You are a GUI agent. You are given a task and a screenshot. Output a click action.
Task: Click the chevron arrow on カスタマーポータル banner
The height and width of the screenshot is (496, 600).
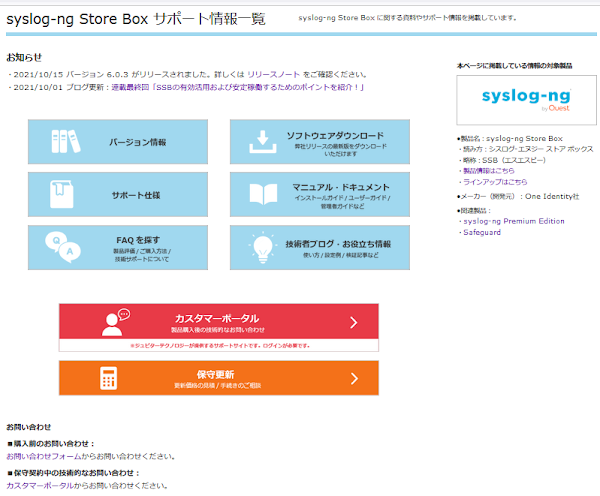point(354,322)
